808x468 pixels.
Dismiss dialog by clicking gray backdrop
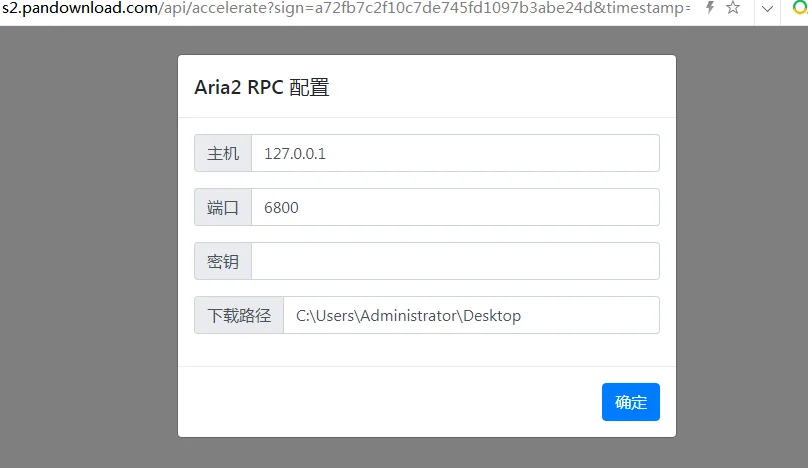tap(88, 247)
